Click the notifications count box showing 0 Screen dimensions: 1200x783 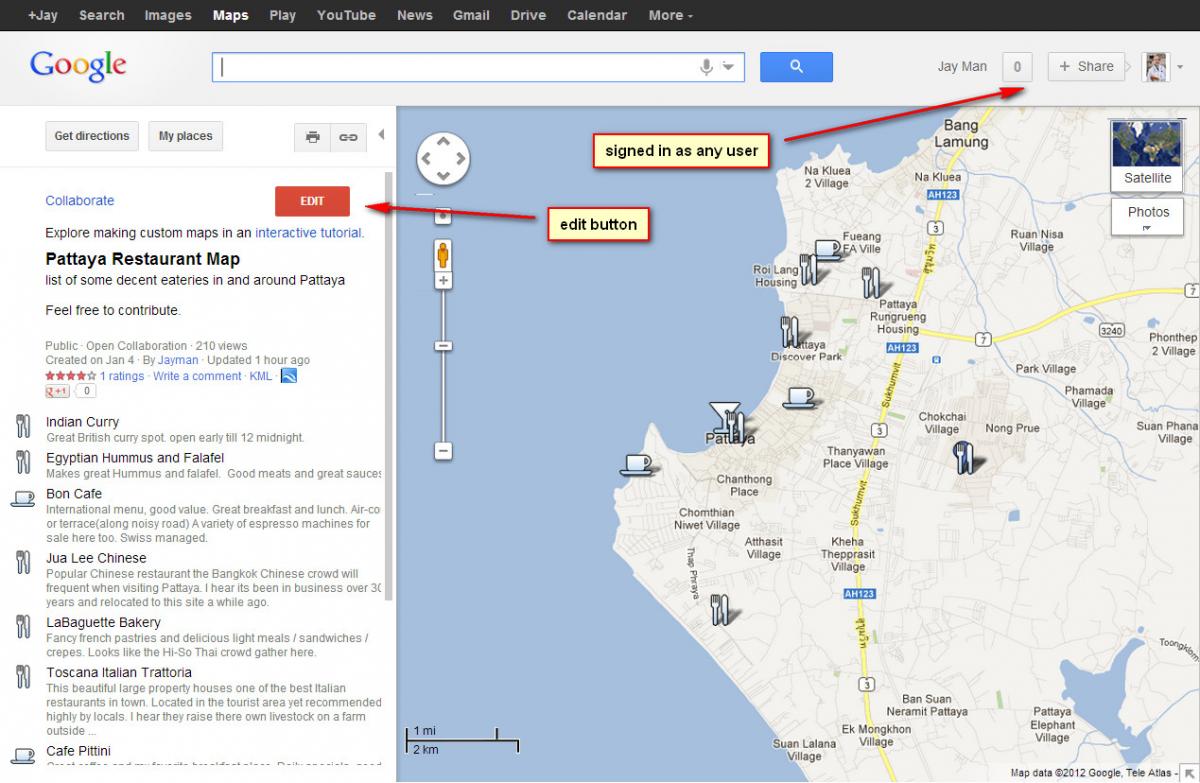(1017, 67)
